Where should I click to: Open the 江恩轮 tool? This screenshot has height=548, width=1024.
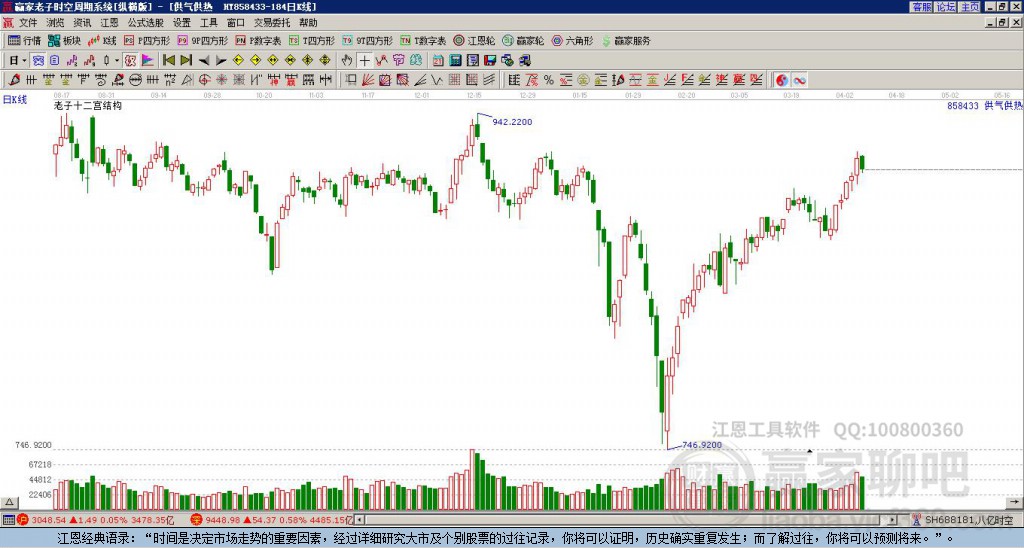473,40
